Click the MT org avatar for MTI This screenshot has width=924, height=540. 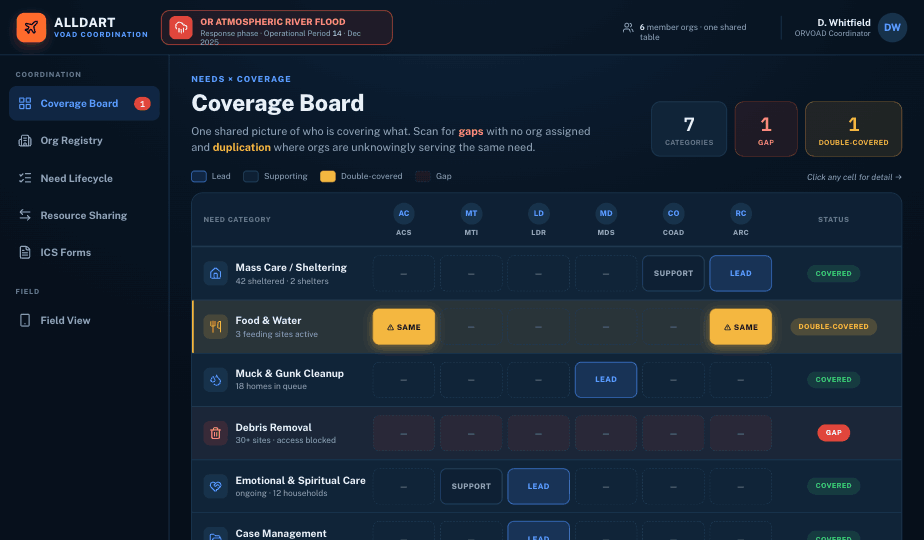[471, 213]
